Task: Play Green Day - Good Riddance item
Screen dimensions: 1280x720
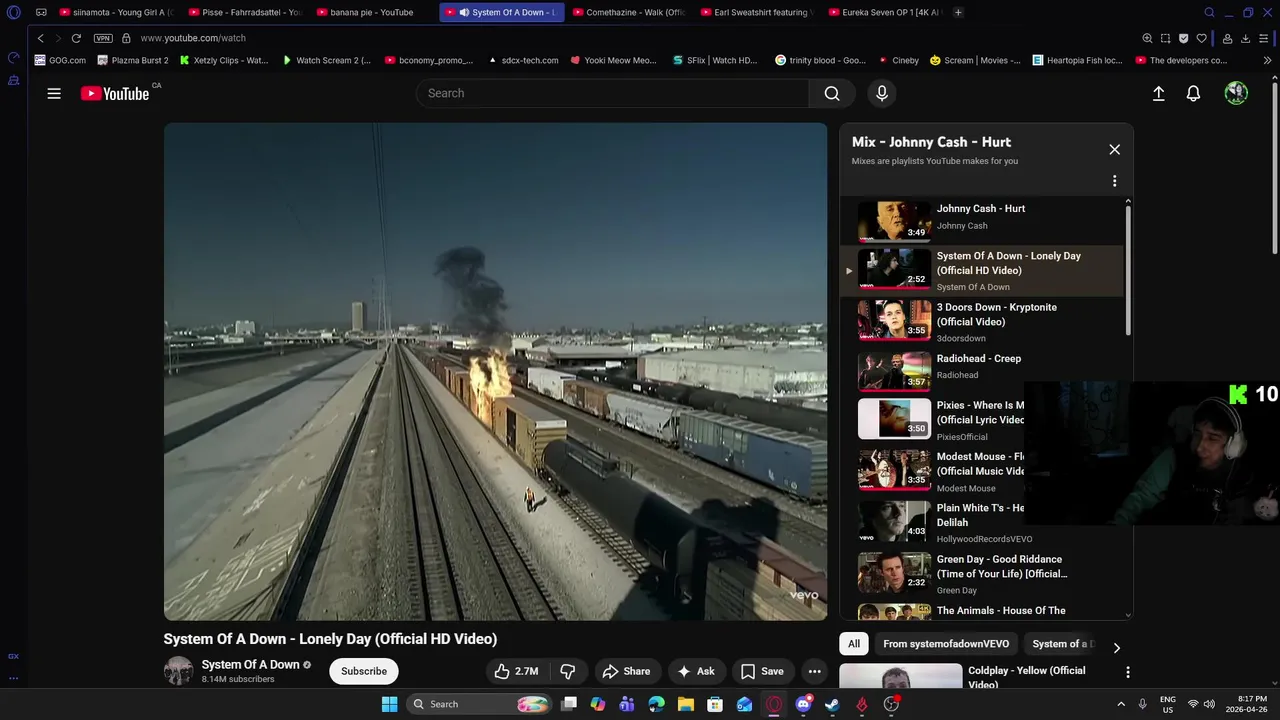Action: [x=984, y=574]
